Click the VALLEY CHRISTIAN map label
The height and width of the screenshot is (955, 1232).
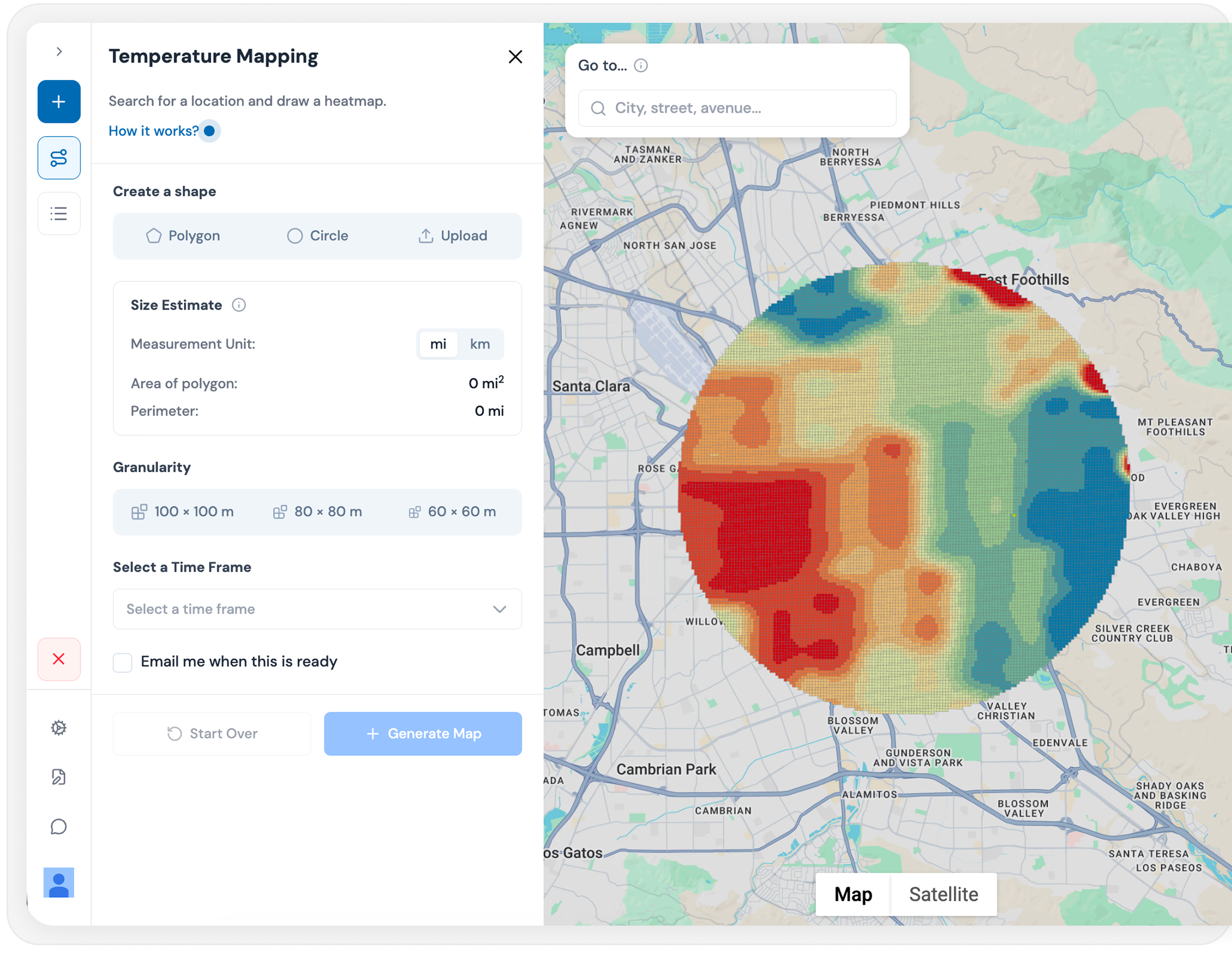click(x=1006, y=711)
